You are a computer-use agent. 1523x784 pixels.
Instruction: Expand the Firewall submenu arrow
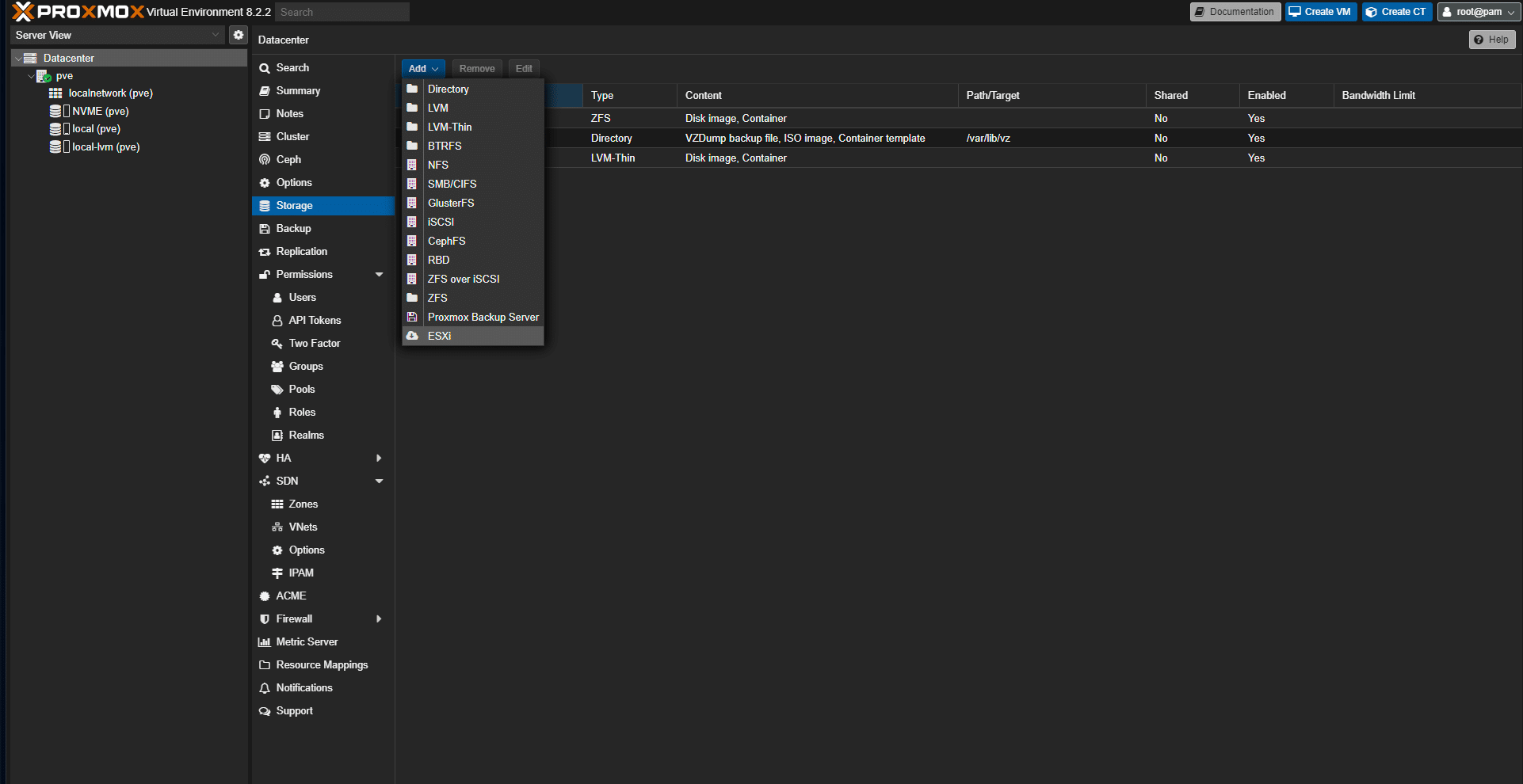tap(379, 619)
